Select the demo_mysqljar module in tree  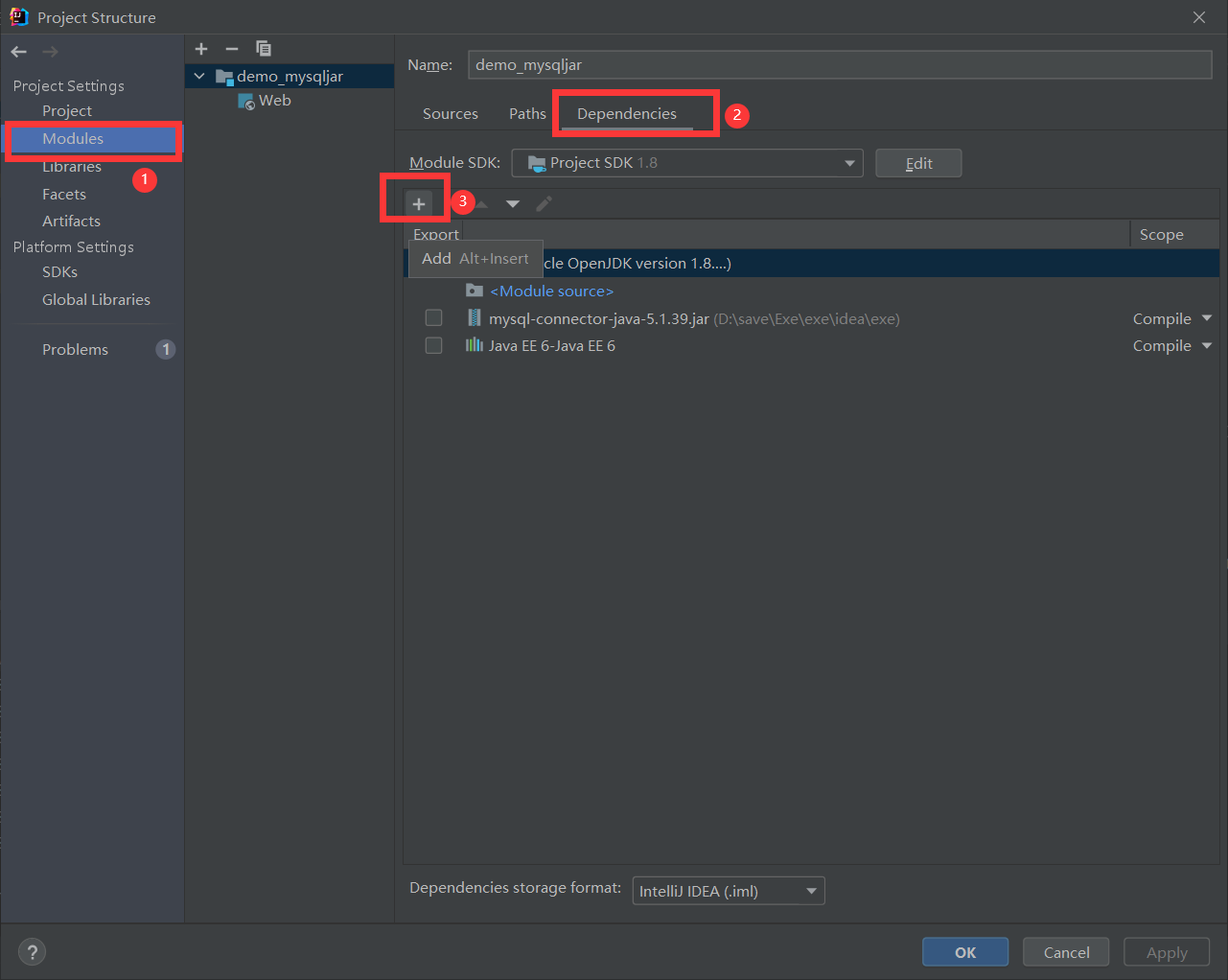point(290,77)
